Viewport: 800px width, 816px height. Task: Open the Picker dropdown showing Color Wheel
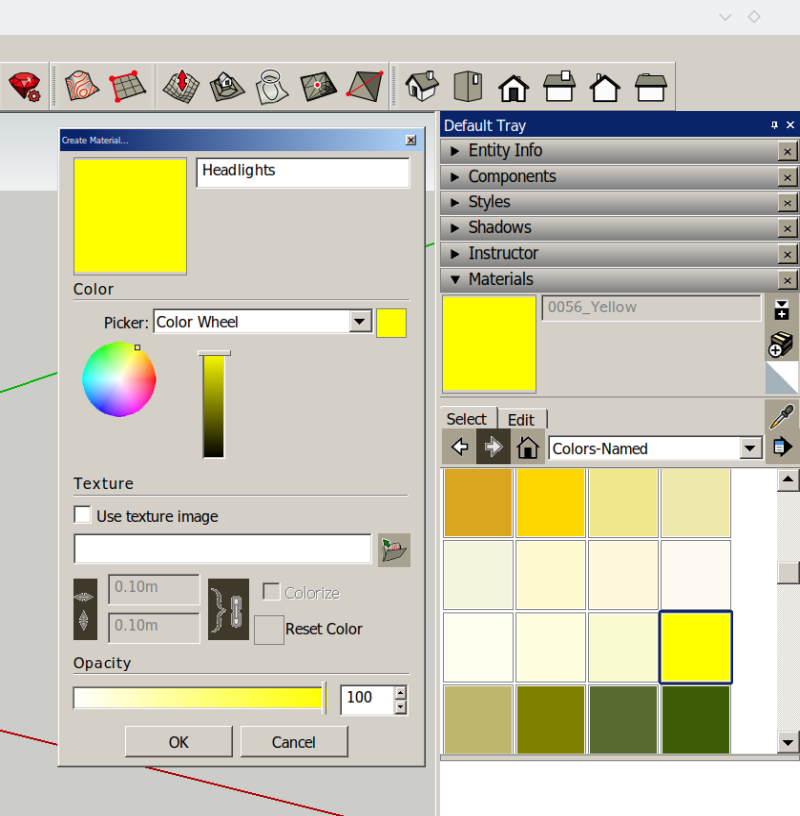pyautogui.click(x=360, y=322)
